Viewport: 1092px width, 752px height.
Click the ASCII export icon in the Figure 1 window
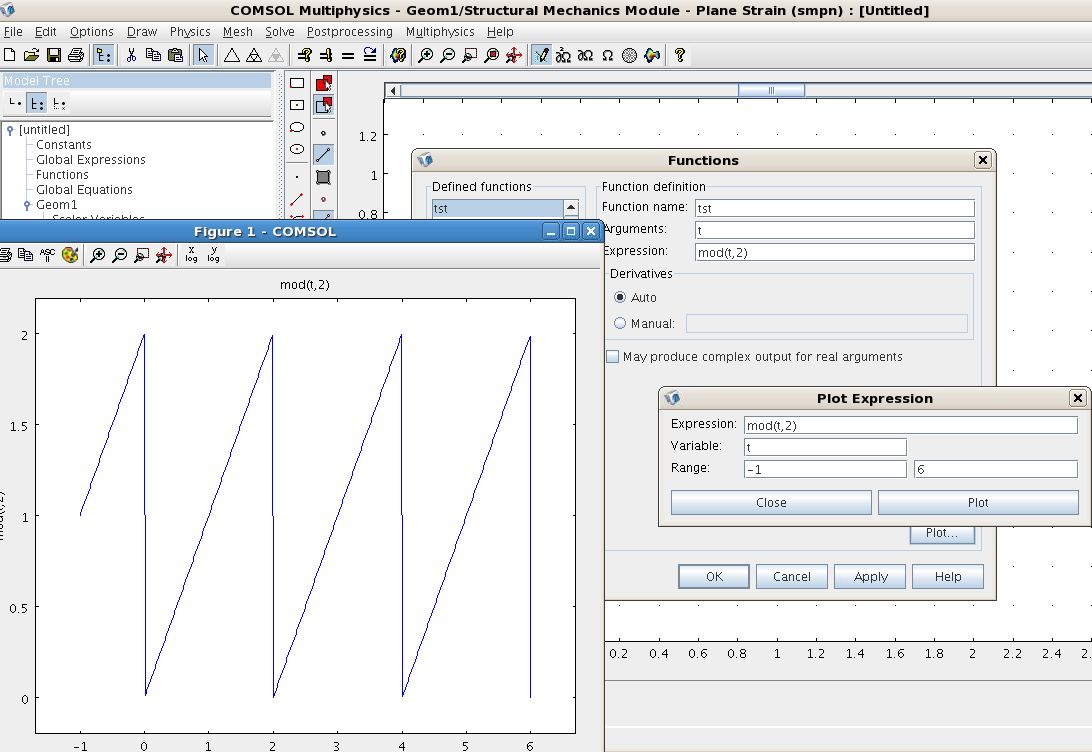click(x=47, y=255)
